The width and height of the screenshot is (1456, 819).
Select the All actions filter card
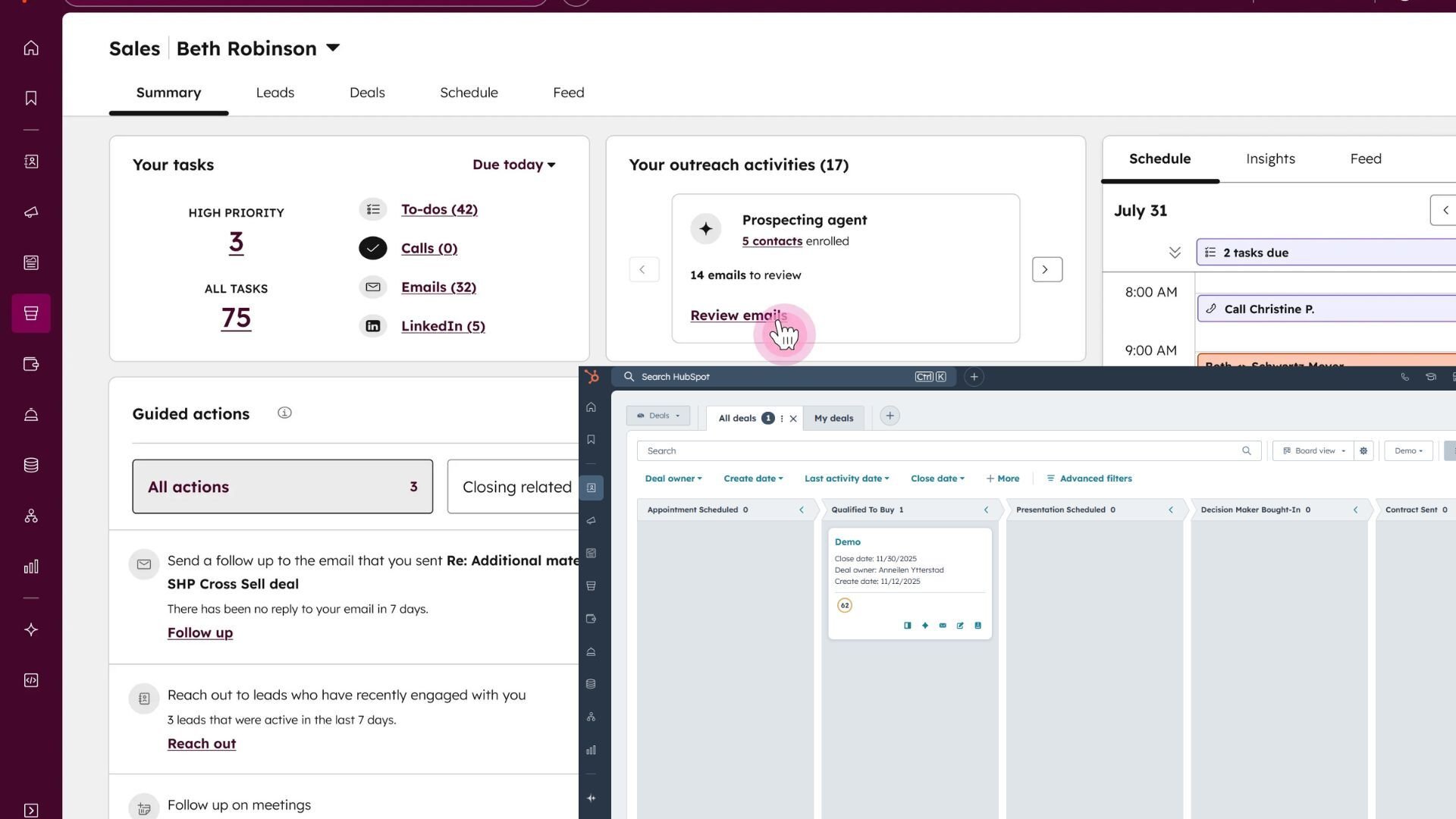pyautogui.click(x=282, y=486)
